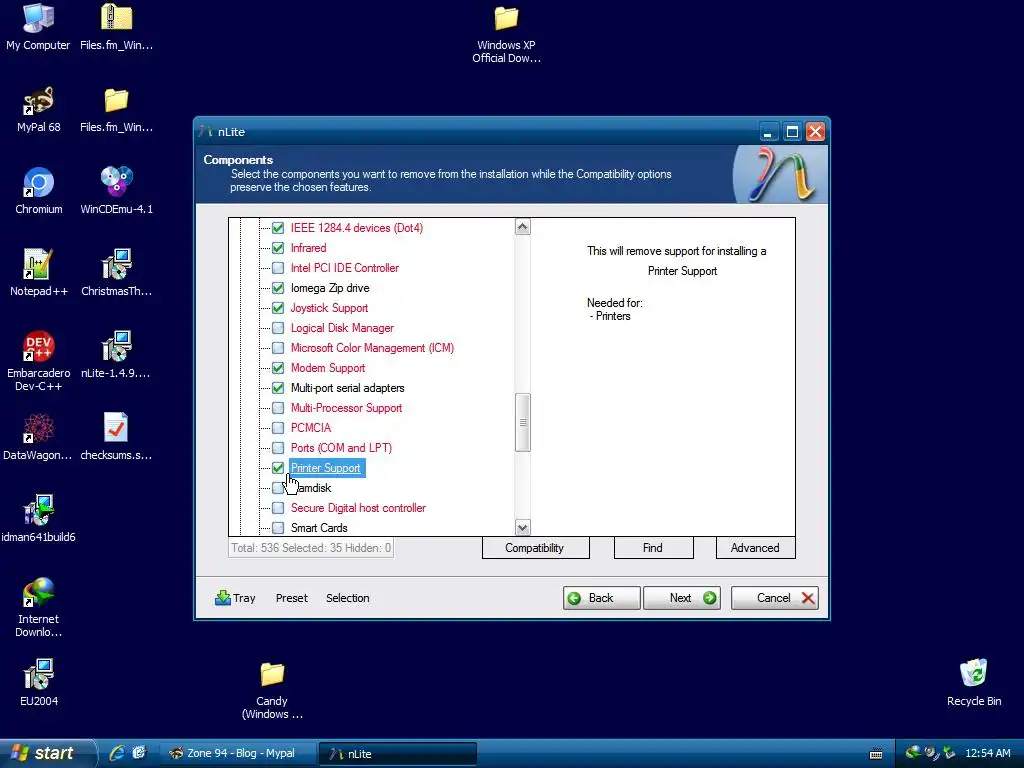Launch Chromium from the desktop
The width and height of the screenshot is (1024, 768).
(38, 191)
